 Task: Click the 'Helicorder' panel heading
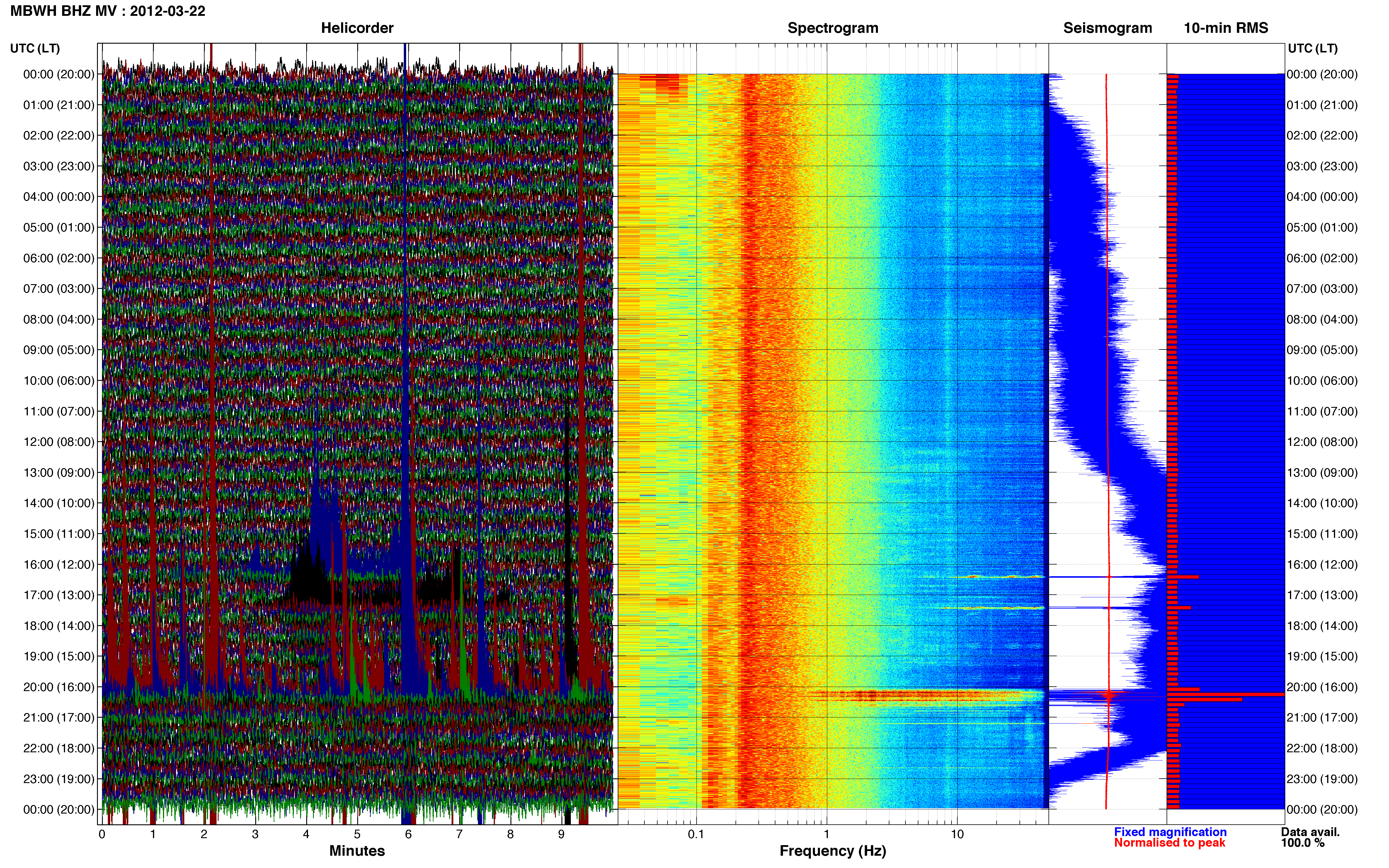click(x=357, y=28)
